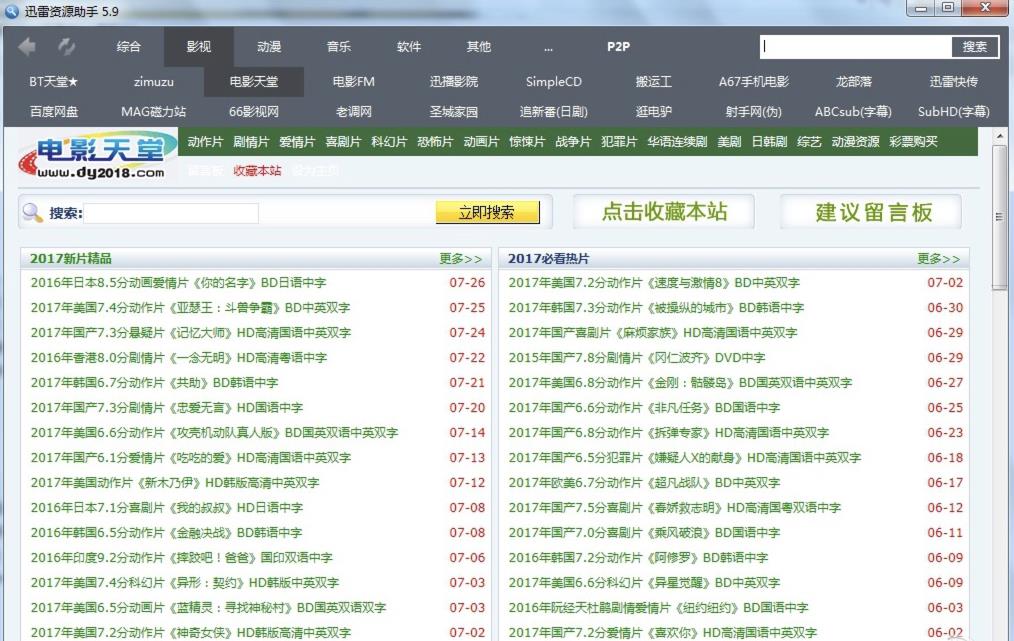Open the BT天堂★ site source
The height and width of the screenshot is (641, 1014).
pyautogui.click(x=53, y=82)
